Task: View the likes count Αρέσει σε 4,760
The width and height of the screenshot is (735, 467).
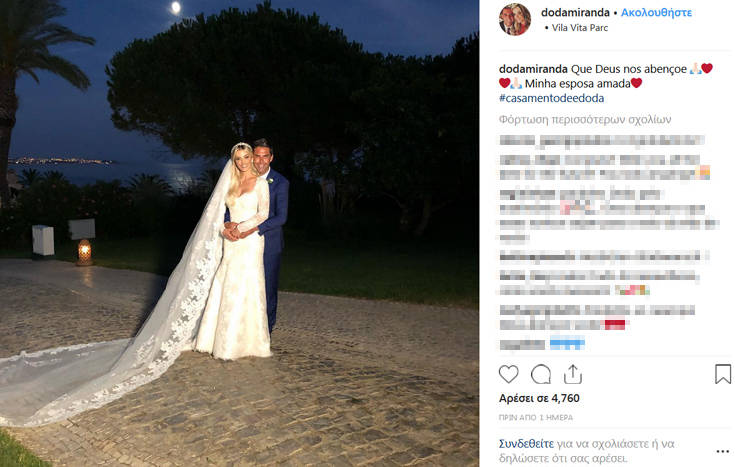Action: (x=539, y=398)
